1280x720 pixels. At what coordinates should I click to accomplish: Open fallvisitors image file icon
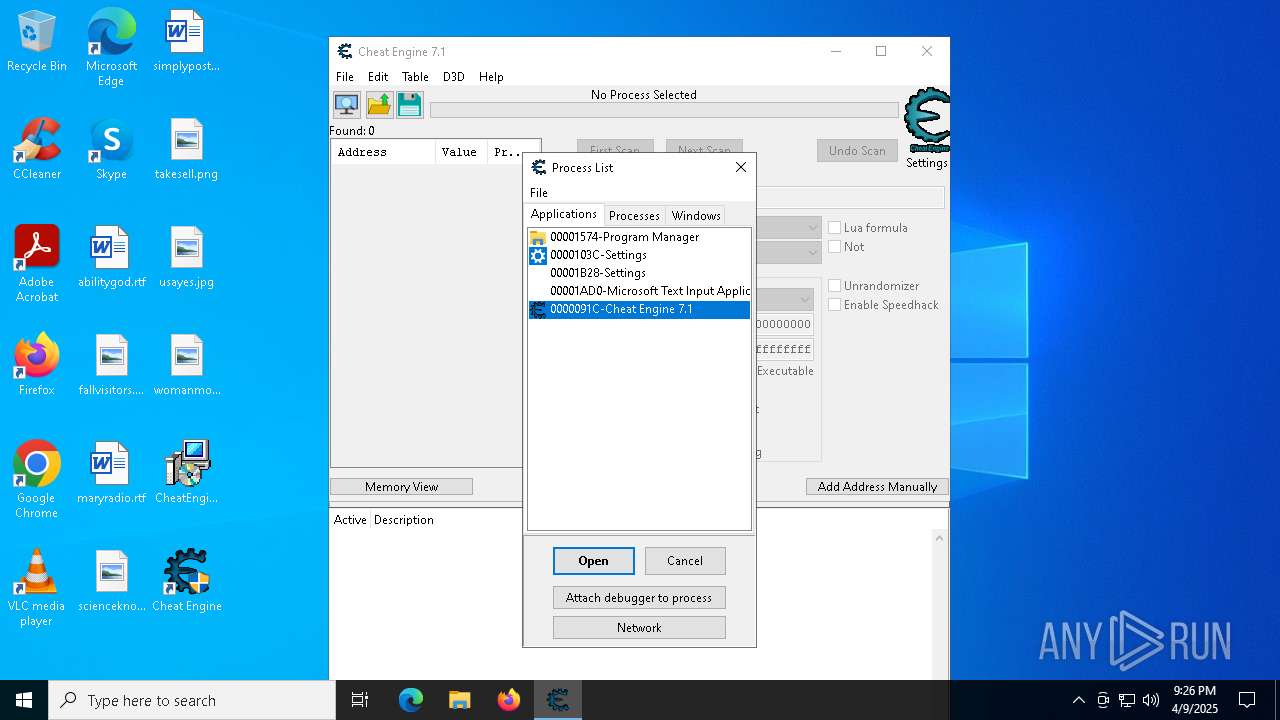[x=111, y=366]
